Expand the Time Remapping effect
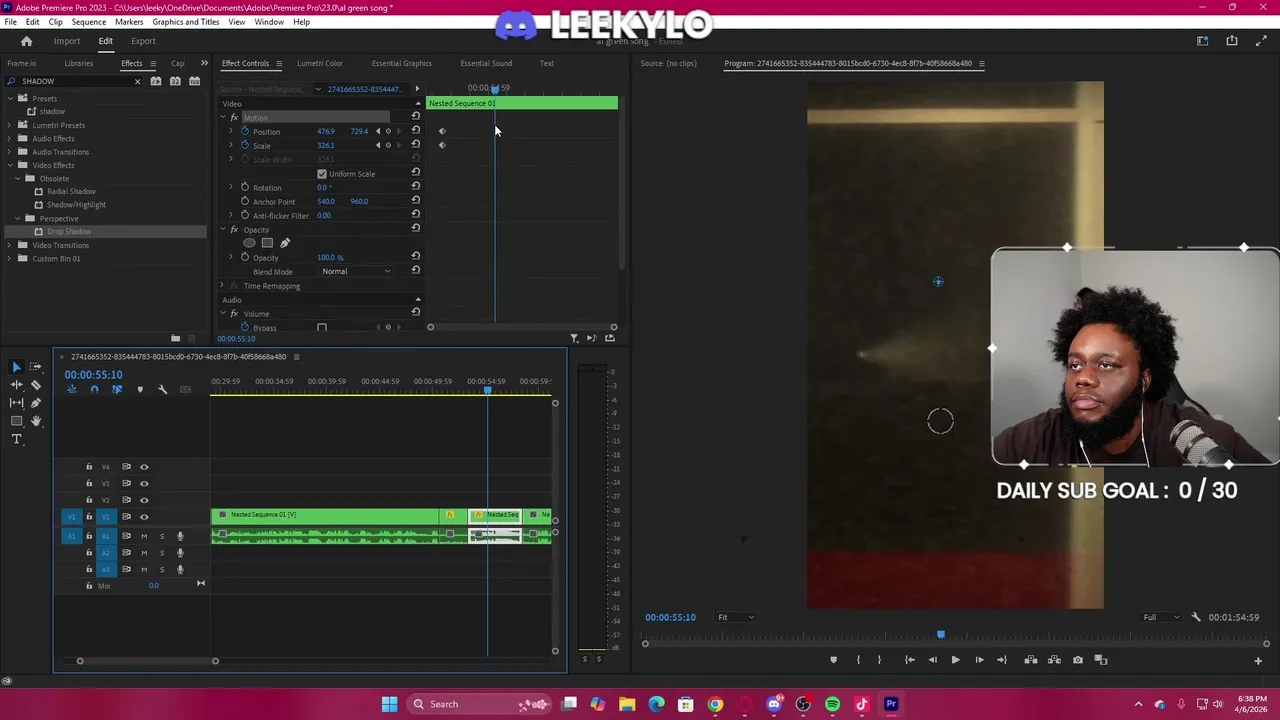The height and width of the screenshot is (720, 1280). pos(223,286)
